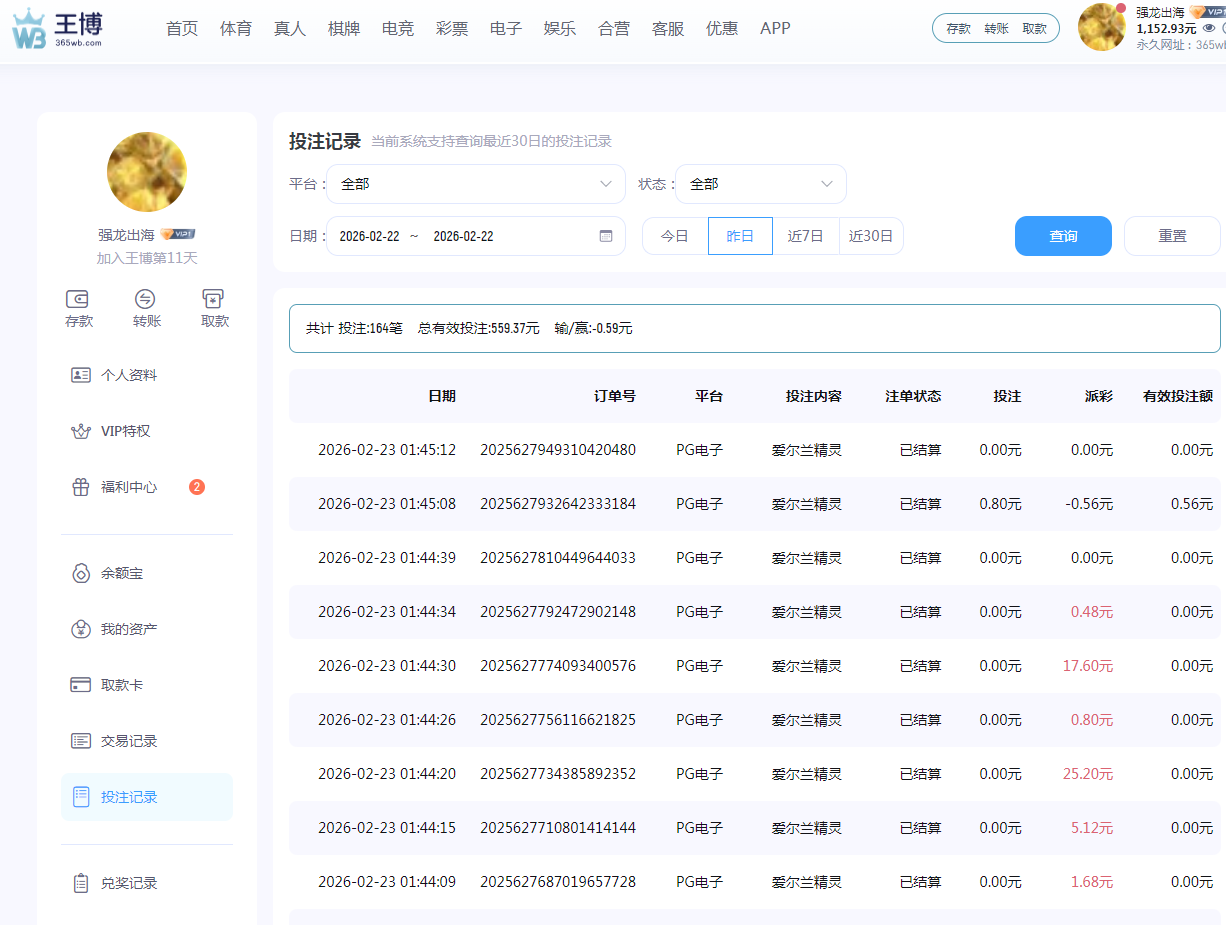
Task: Click the withdraw (取款) icon in sidebar
Action: [x=213, y=299]
